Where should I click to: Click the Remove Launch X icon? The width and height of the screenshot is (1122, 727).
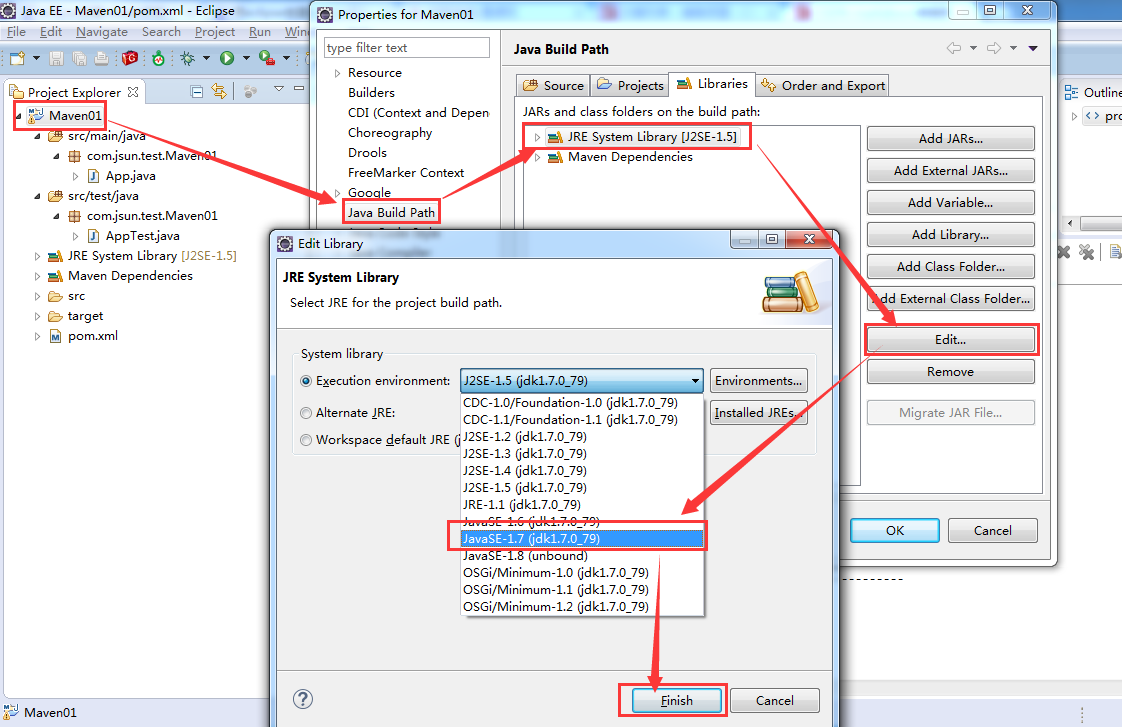coord(1063,252)
